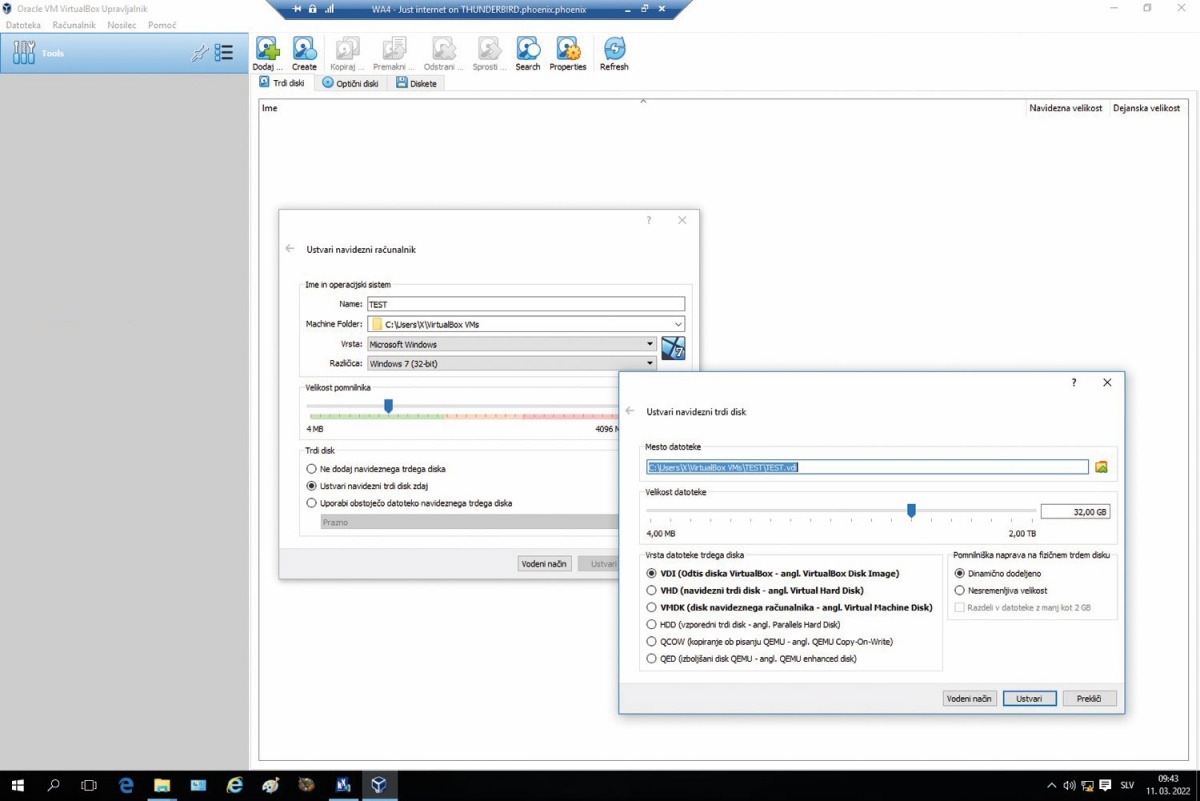Open Task View on the taskbar
Image resolution: width=1200 pixels, height=801 pixels.
click(89, 786)
